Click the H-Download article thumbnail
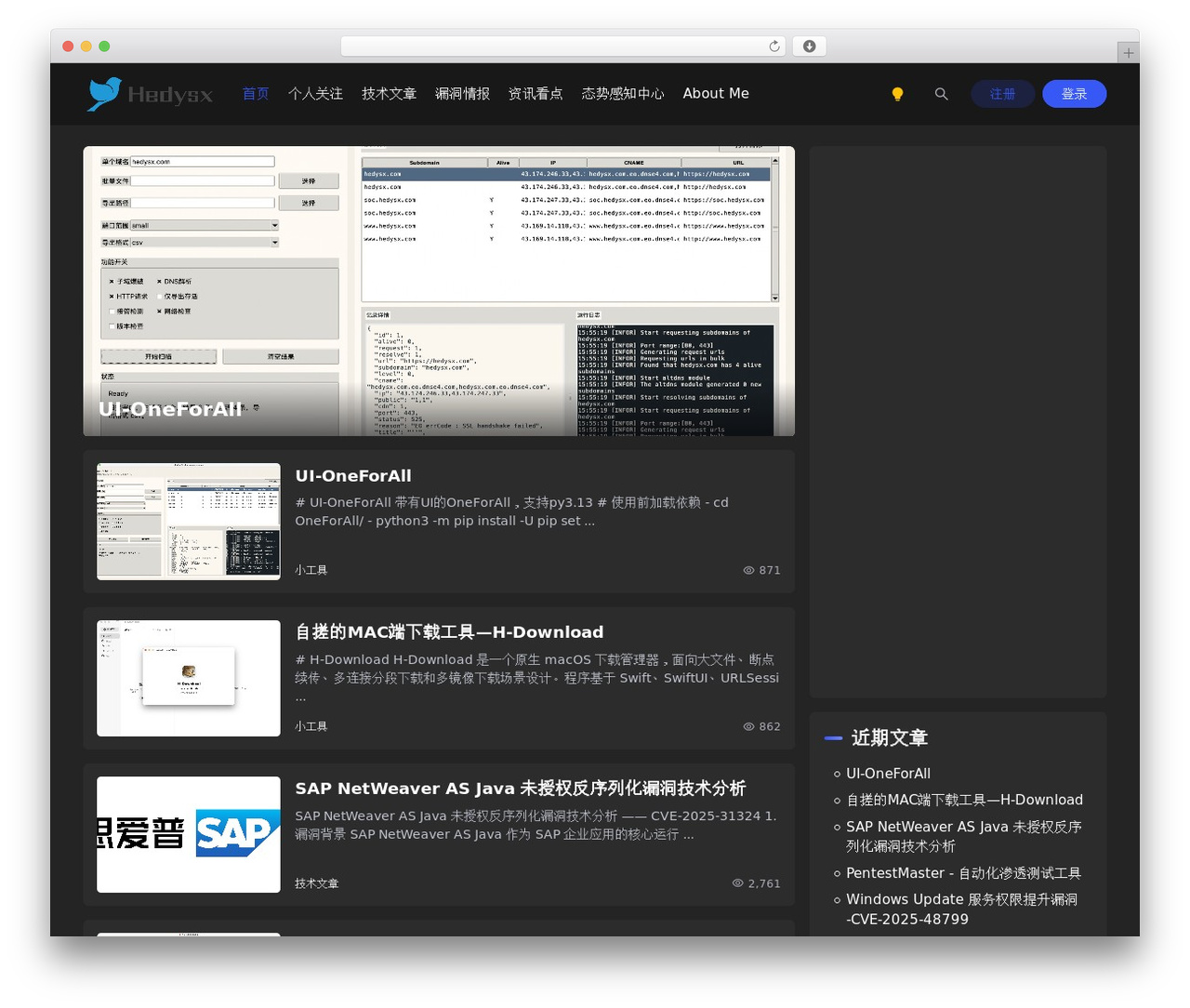The image size is (1190, 1008). 189,679
